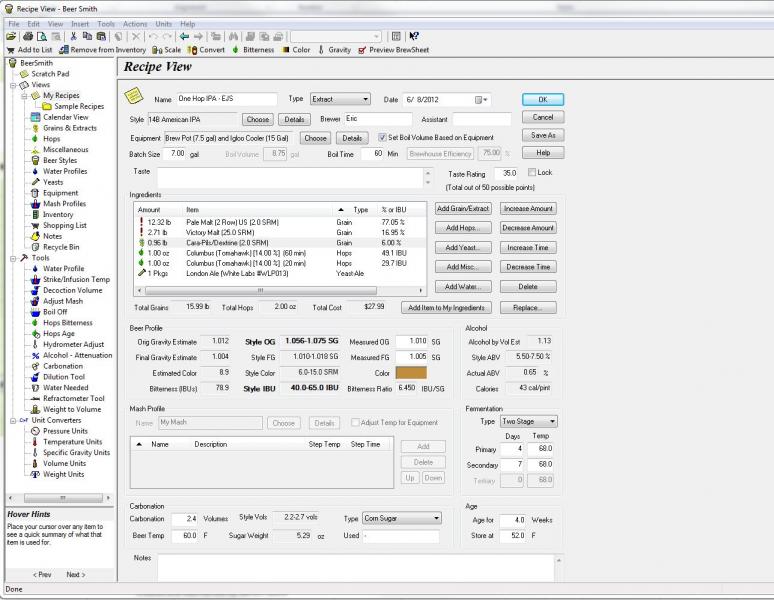This screenshot has width=774, height=600.
Task: Click Next in Hover Hints panel
Action: [76, 574]
